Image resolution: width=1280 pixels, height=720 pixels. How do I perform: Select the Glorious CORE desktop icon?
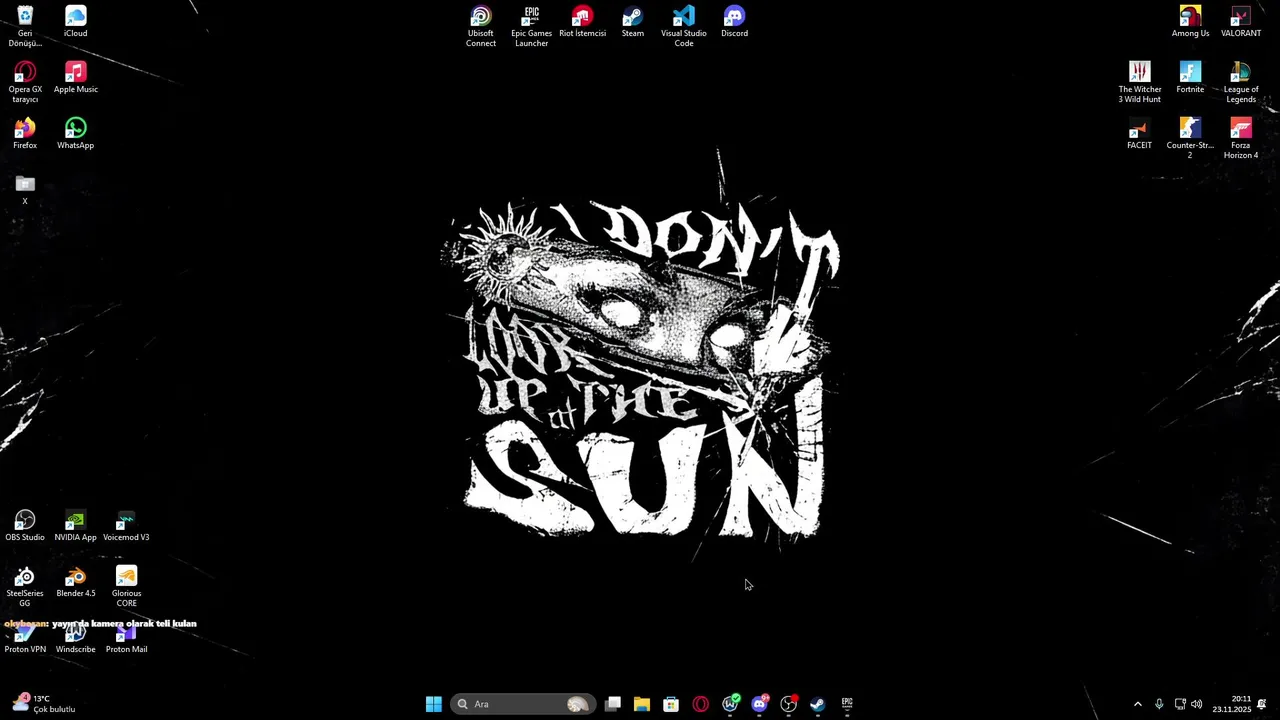pyautogui.click(x=126, y=587)
